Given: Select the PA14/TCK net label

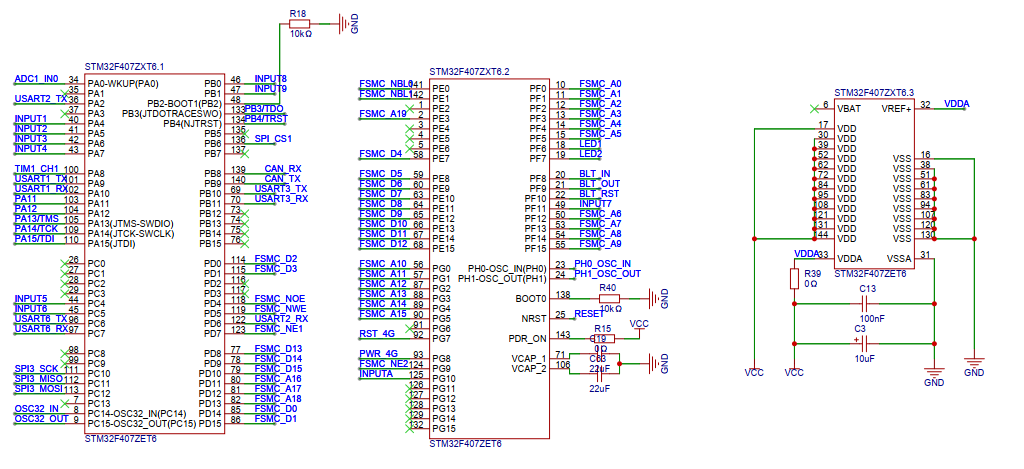Looking at the screenshot, I should (x=36, y=229).
